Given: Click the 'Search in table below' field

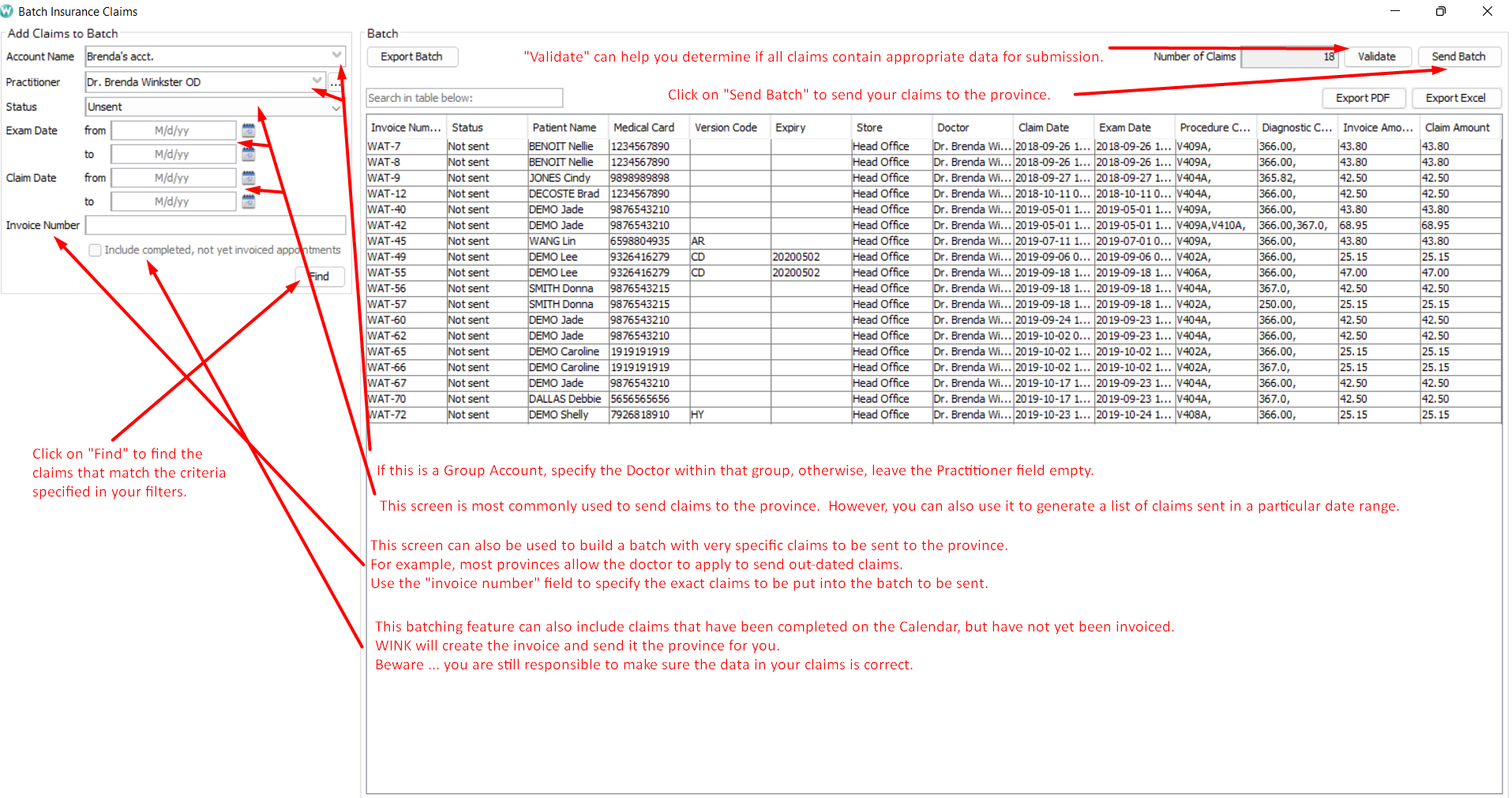Looking at the screenshot, I should click(x=463, y=97).
